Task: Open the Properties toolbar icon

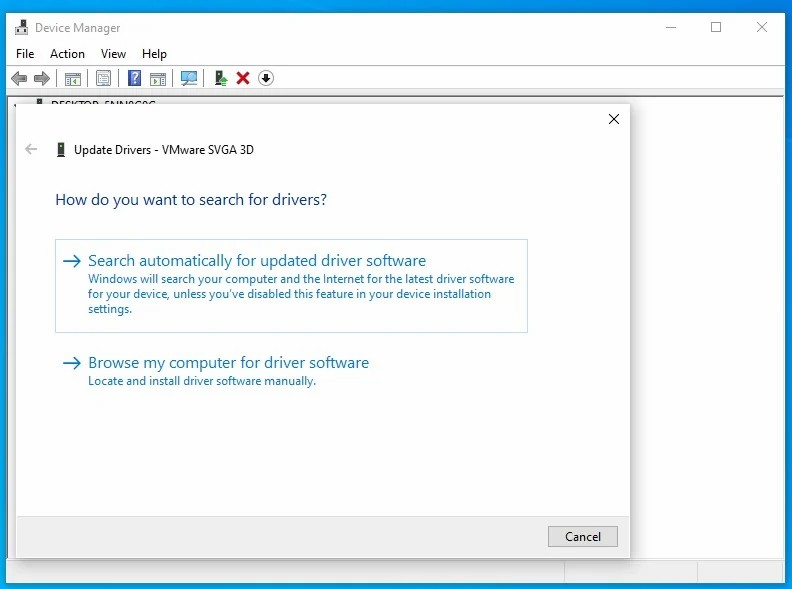Action: pos(104,79)
